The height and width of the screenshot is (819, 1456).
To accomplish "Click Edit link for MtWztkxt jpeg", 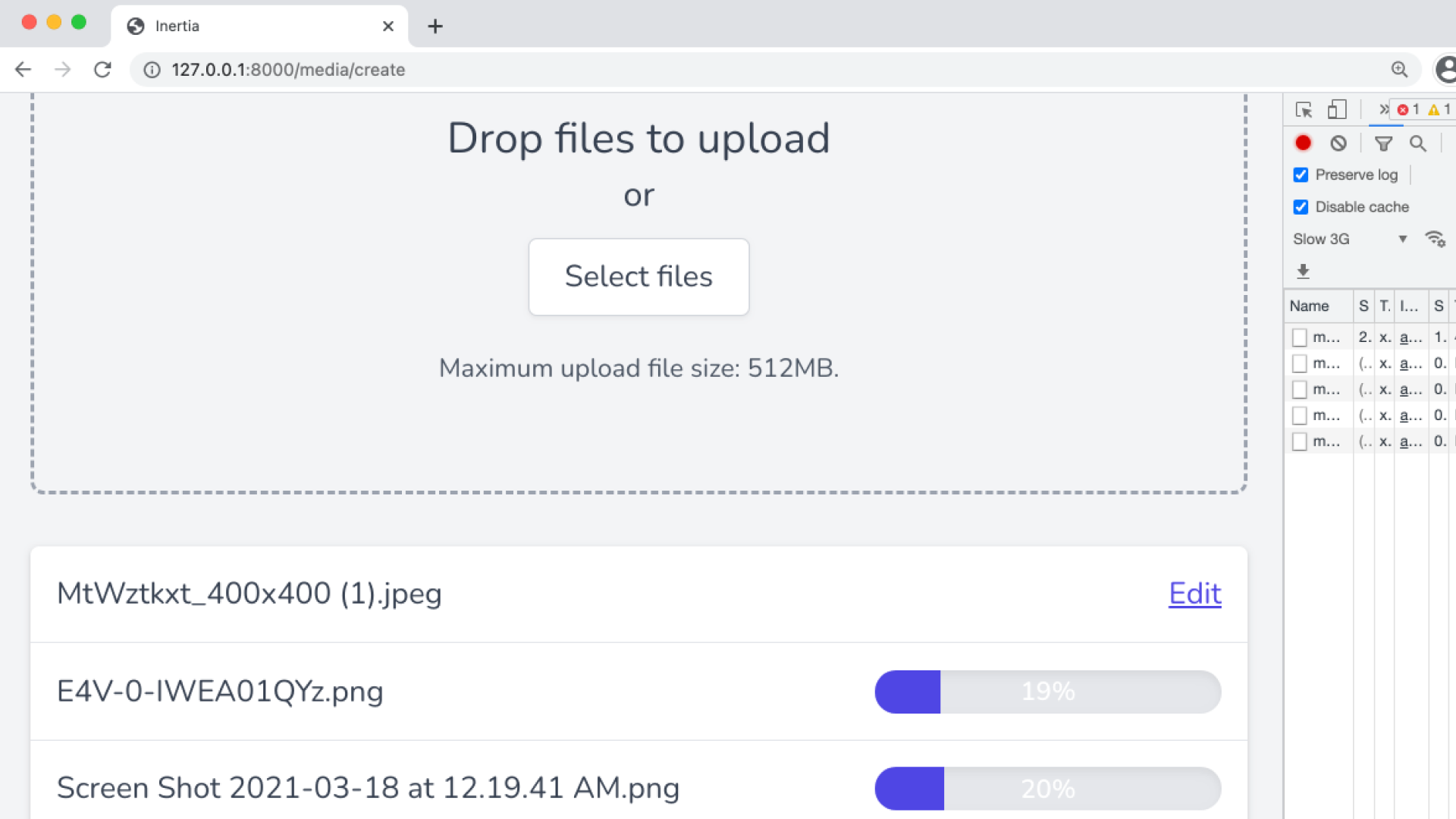I will pos(1194,594).
